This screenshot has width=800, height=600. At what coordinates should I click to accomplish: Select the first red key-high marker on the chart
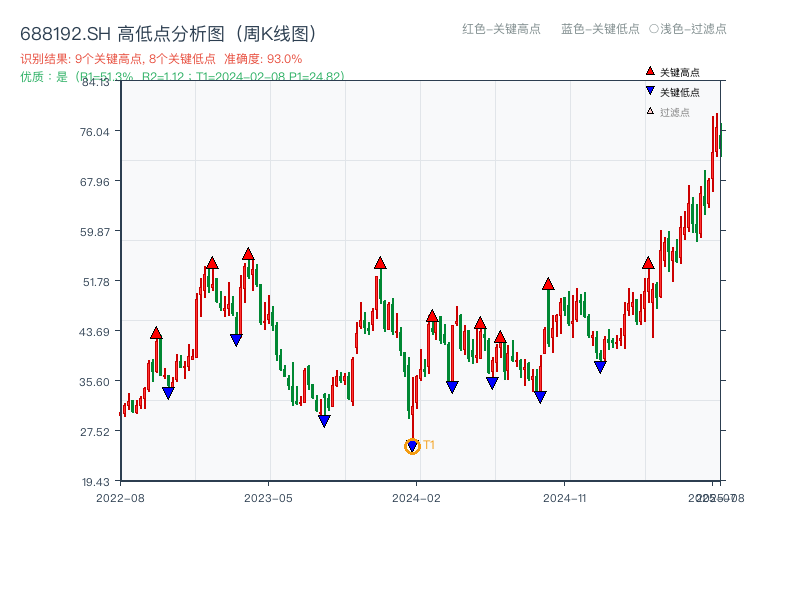156,333
